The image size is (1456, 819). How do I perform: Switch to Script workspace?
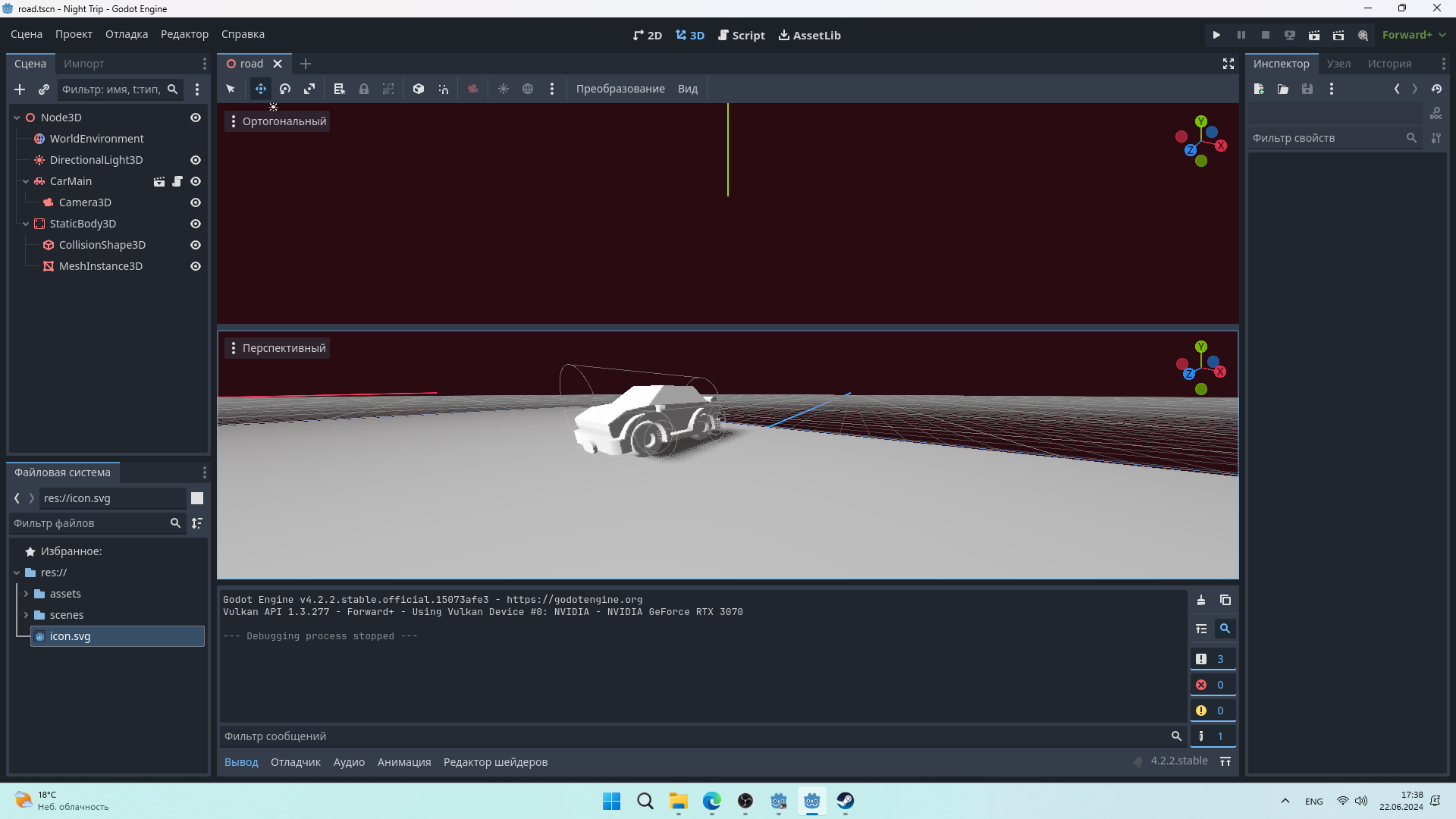(741, 36)
